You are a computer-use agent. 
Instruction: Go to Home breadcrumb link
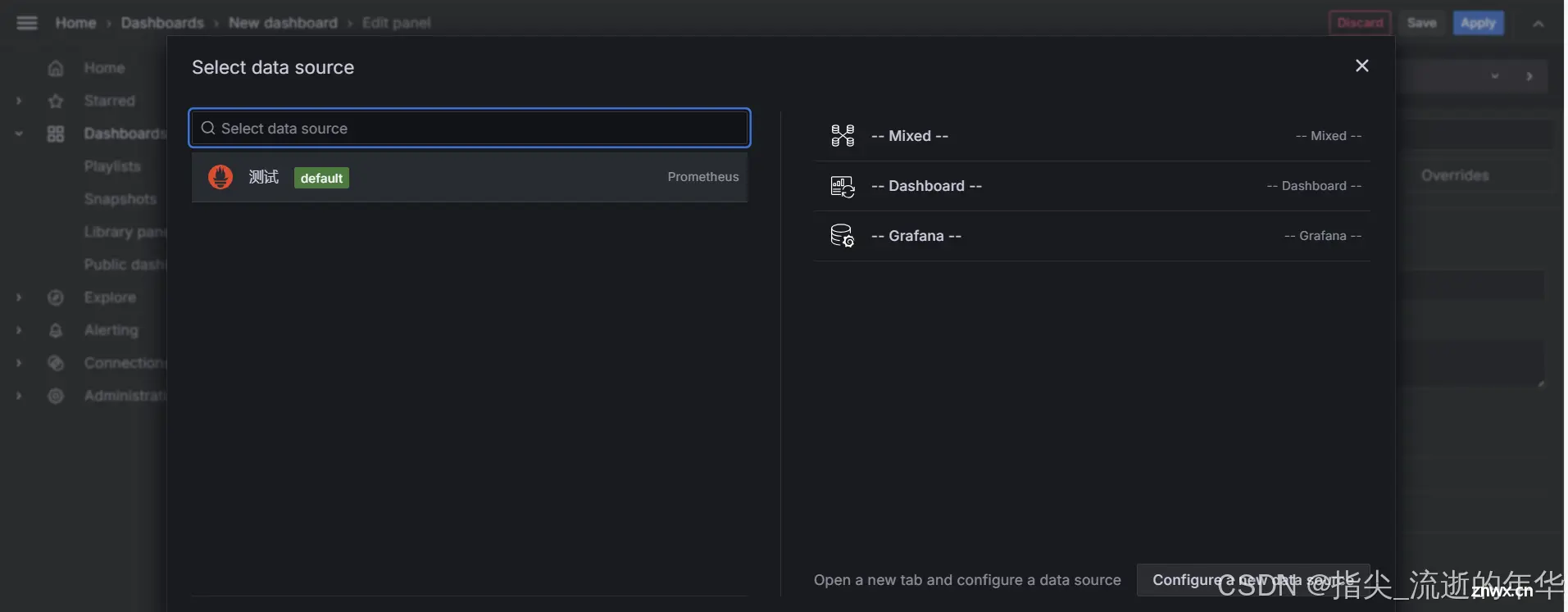coord(75,23)
